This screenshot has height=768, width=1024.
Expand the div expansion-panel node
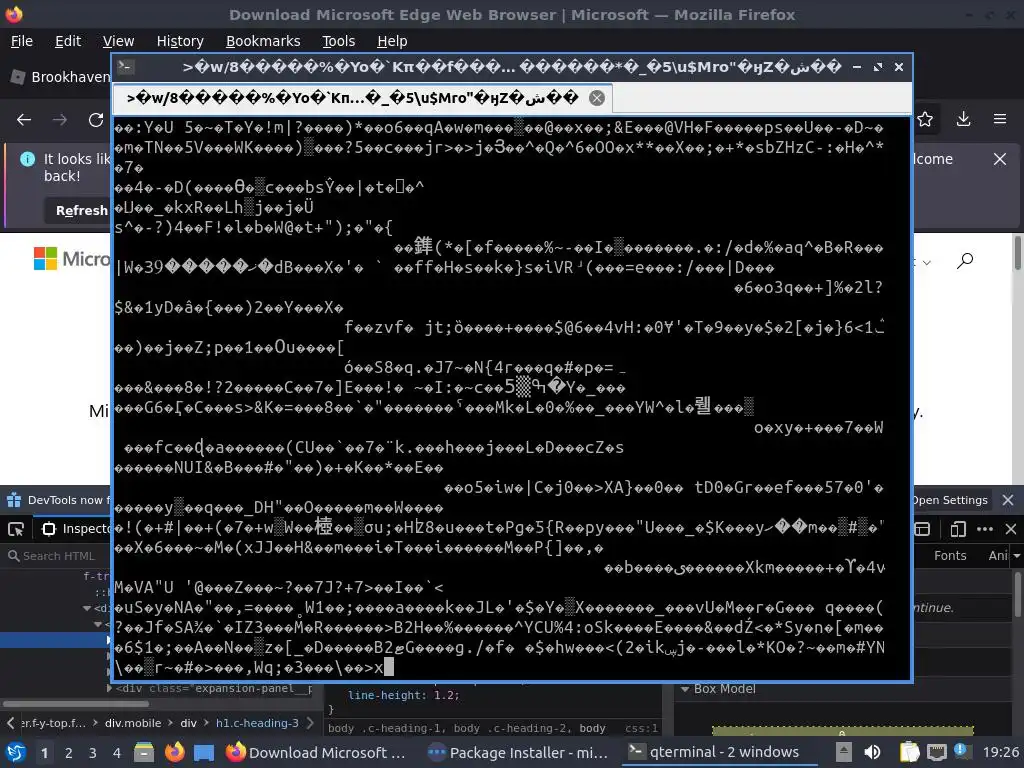pyautogui.click(x=109, y=688)
